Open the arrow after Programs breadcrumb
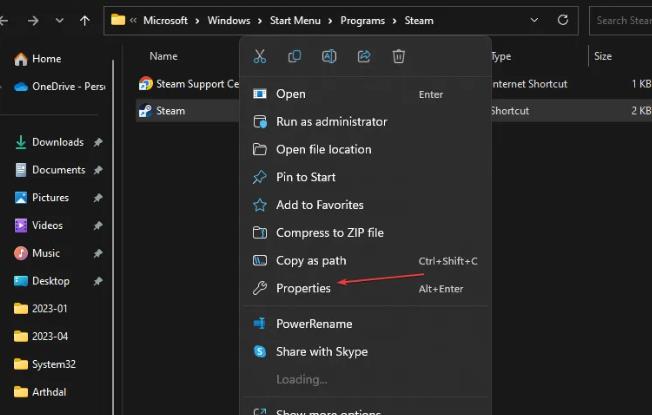 395,20
